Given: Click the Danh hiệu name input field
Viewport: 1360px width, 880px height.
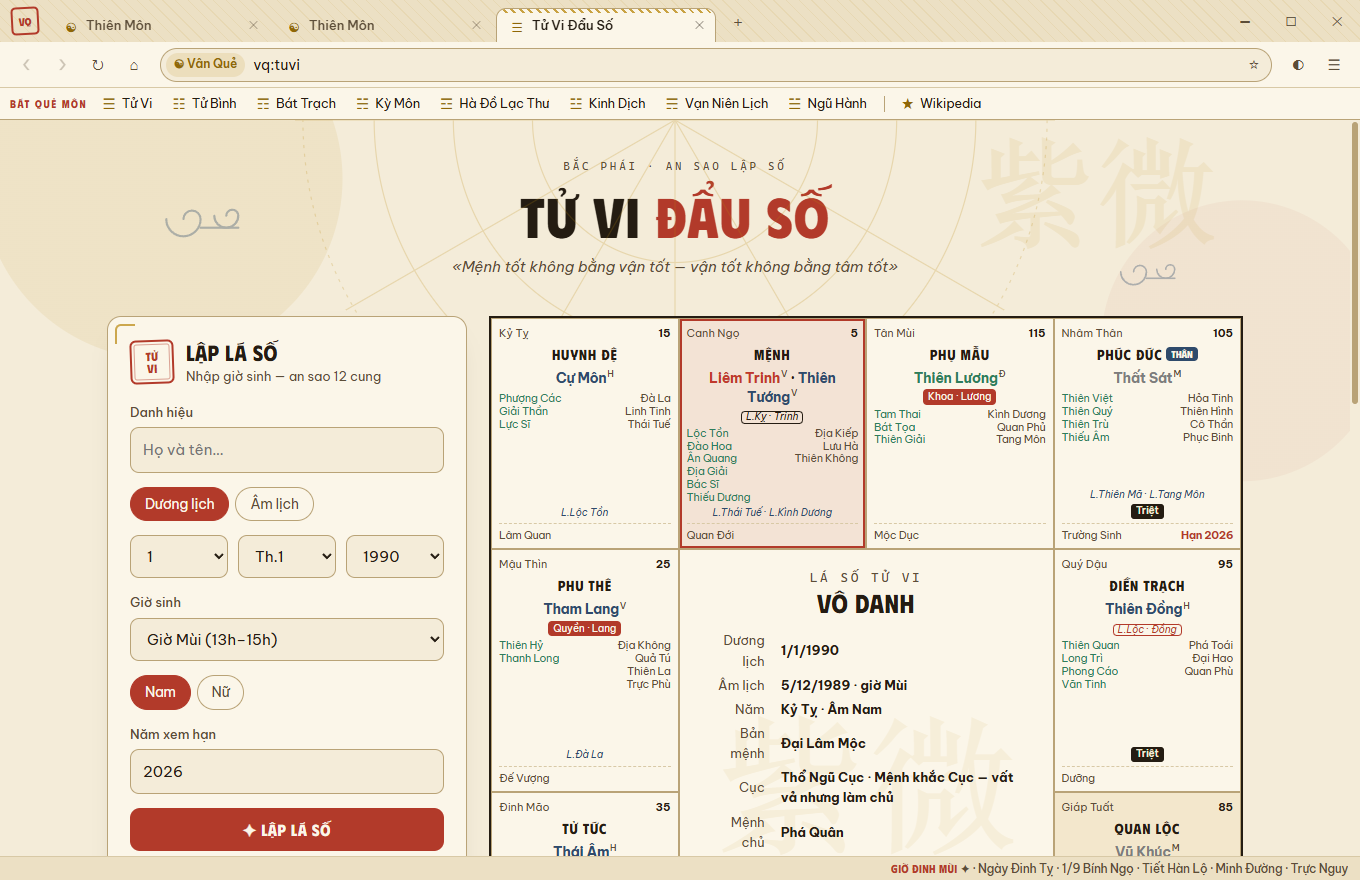Looking at the screenshot, I should click(287, 450).
